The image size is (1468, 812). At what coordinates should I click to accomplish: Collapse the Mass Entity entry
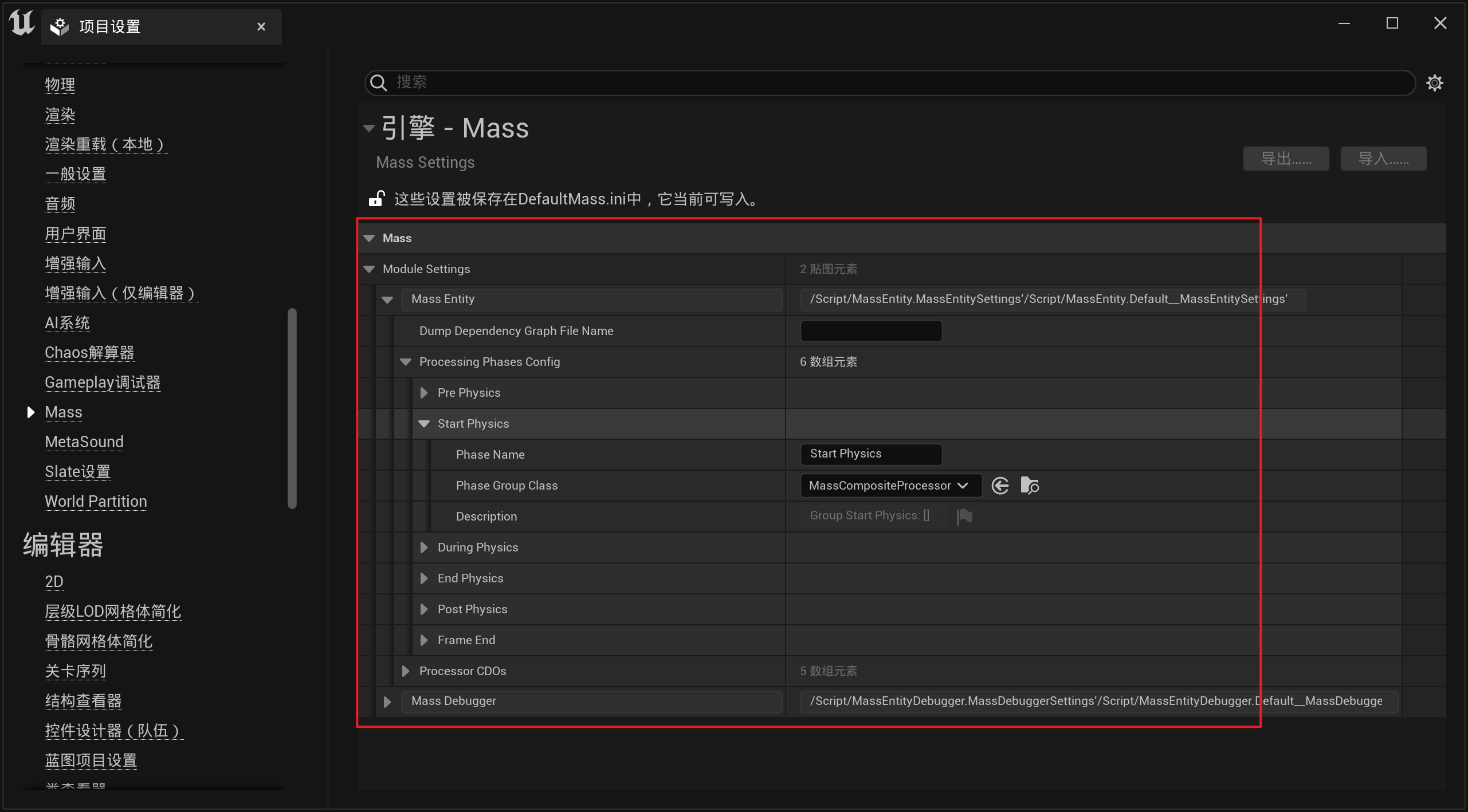(x=387, y=299)
